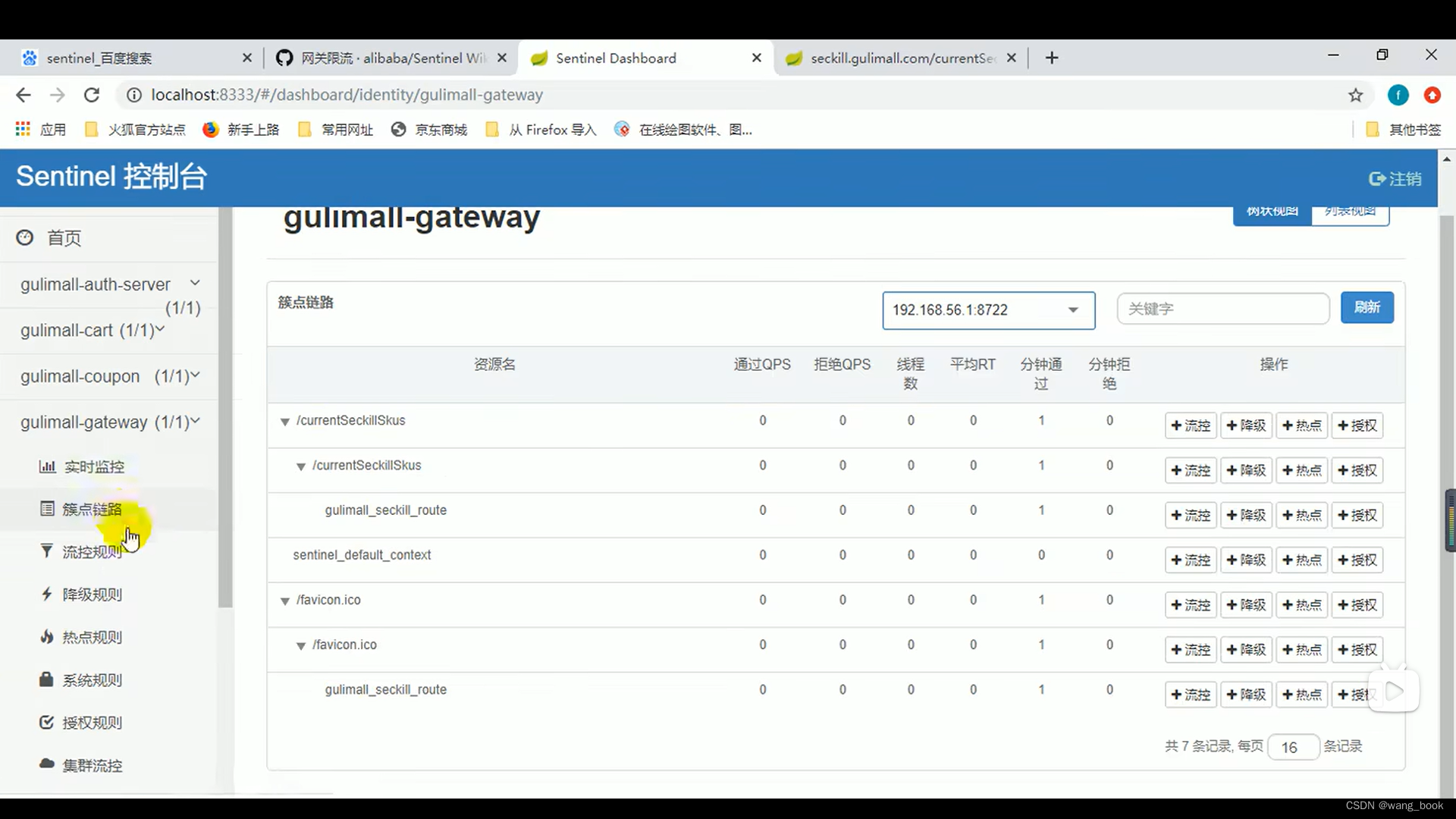
Task: Switch to seckill.gulimall.com browser tab
Action: (x=901, y=58)
